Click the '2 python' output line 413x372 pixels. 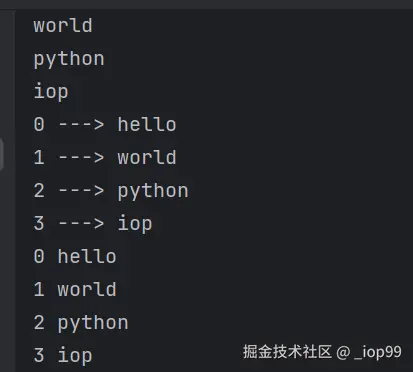[81, 323]
